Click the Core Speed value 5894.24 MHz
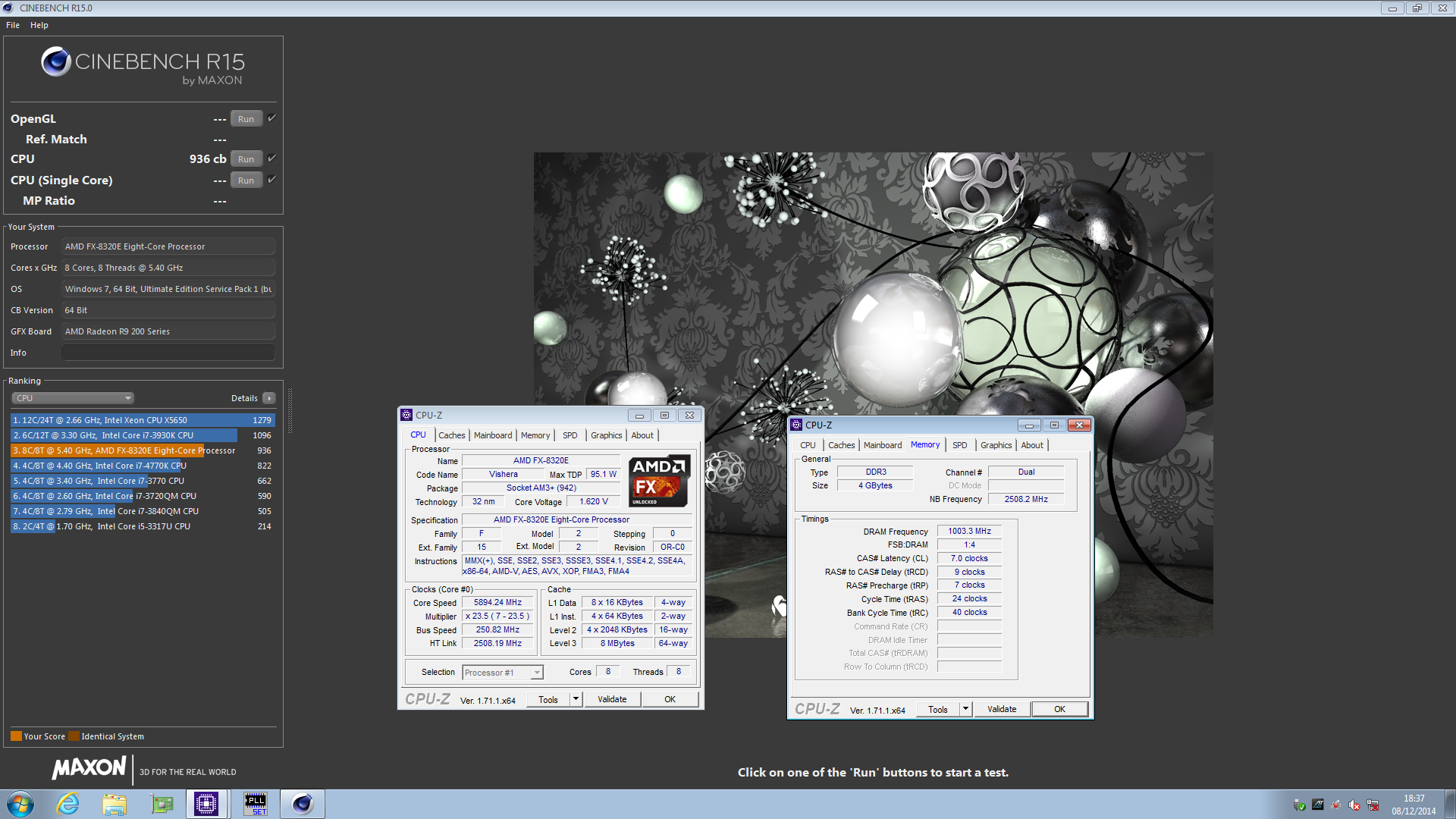Image resolution: width=1456 pixels, height=819 pixels. click(498, 602)
